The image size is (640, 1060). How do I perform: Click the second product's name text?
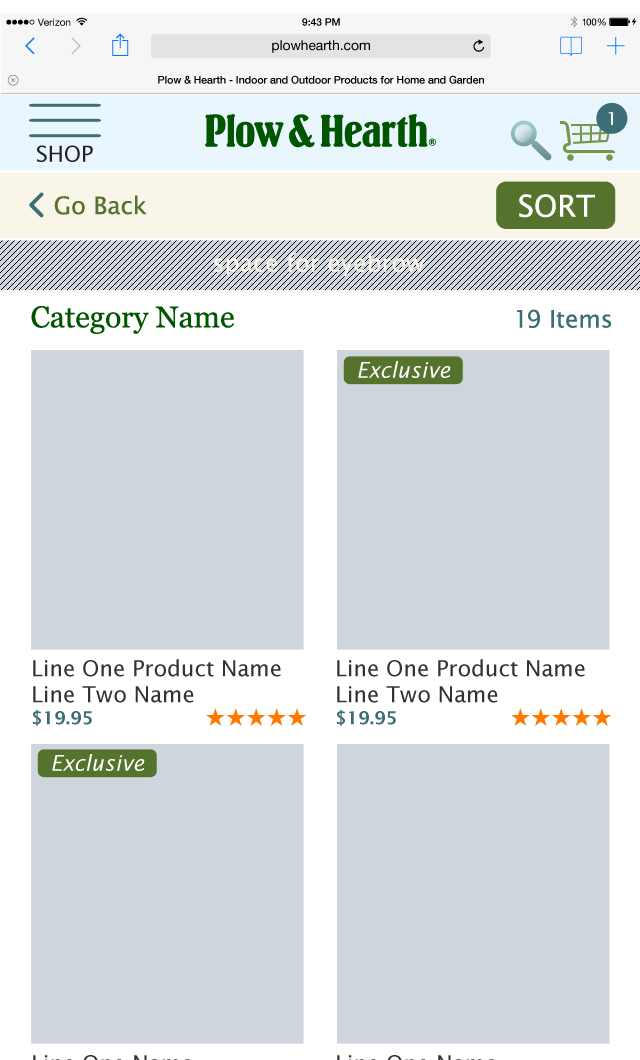click(460, 681)
